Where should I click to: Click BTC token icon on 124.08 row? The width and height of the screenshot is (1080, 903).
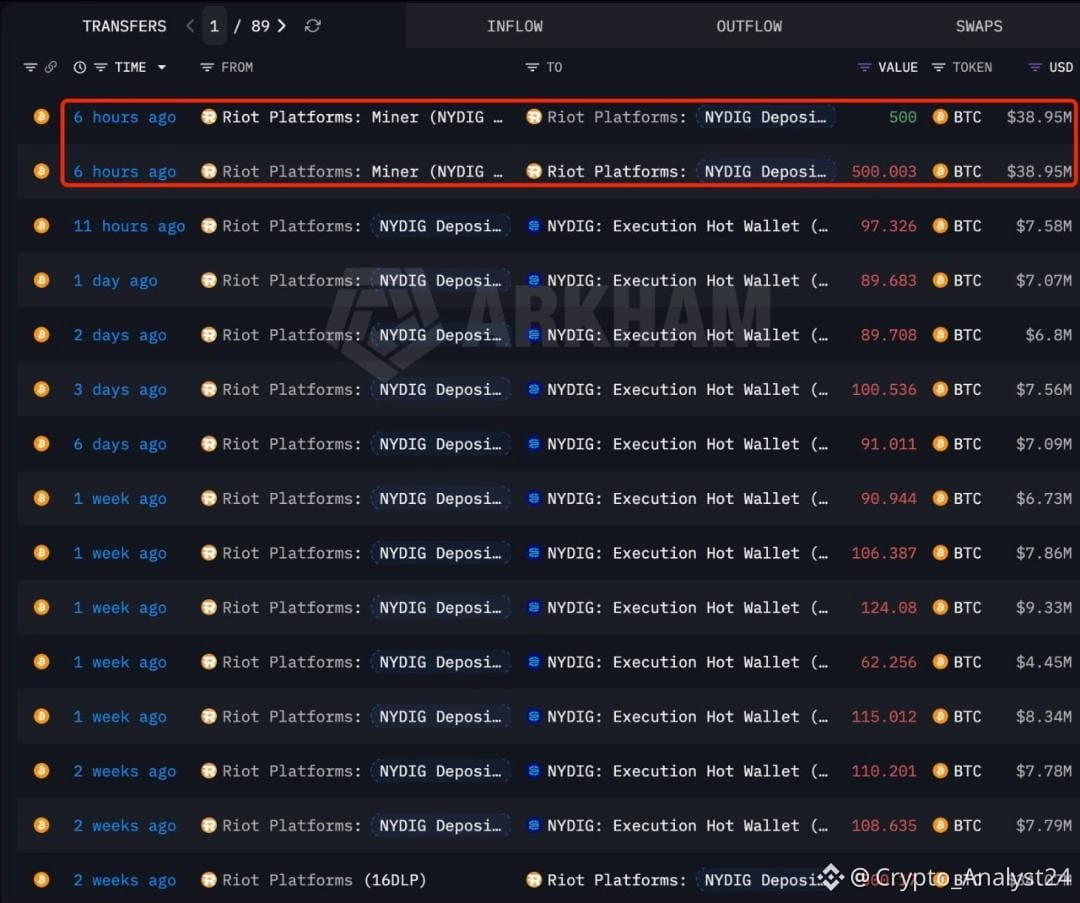coord(940,607)
